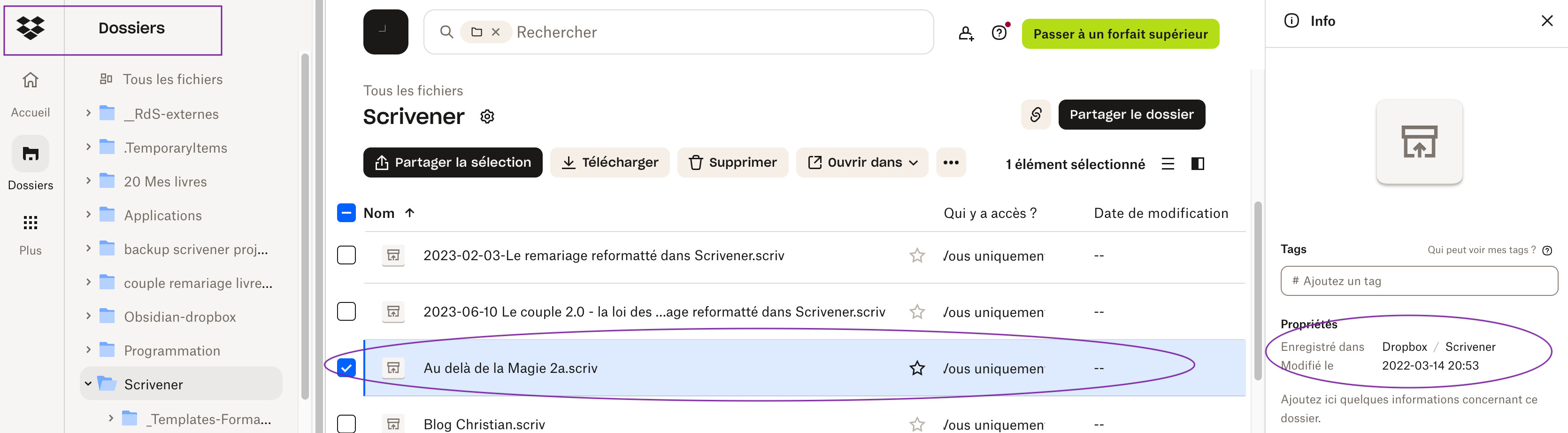Check the 2023-02-03-Le remariage row checkbox
Screen dimensions: 1568x433
(x=346, y=255)
